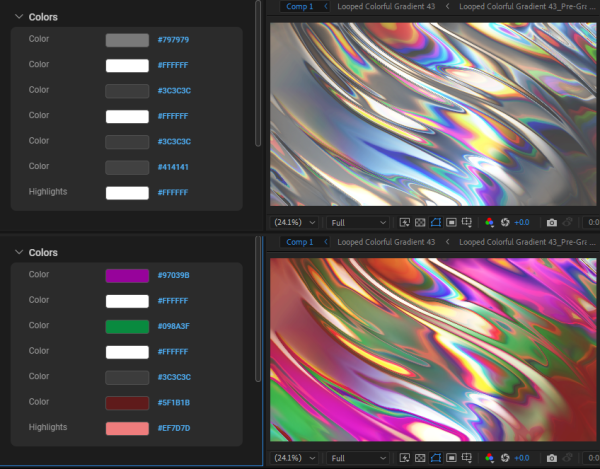Click the pink-green gradient preview in bottom viewer
This screenshot has width=600, height=469.
click(x=433, y=350)
